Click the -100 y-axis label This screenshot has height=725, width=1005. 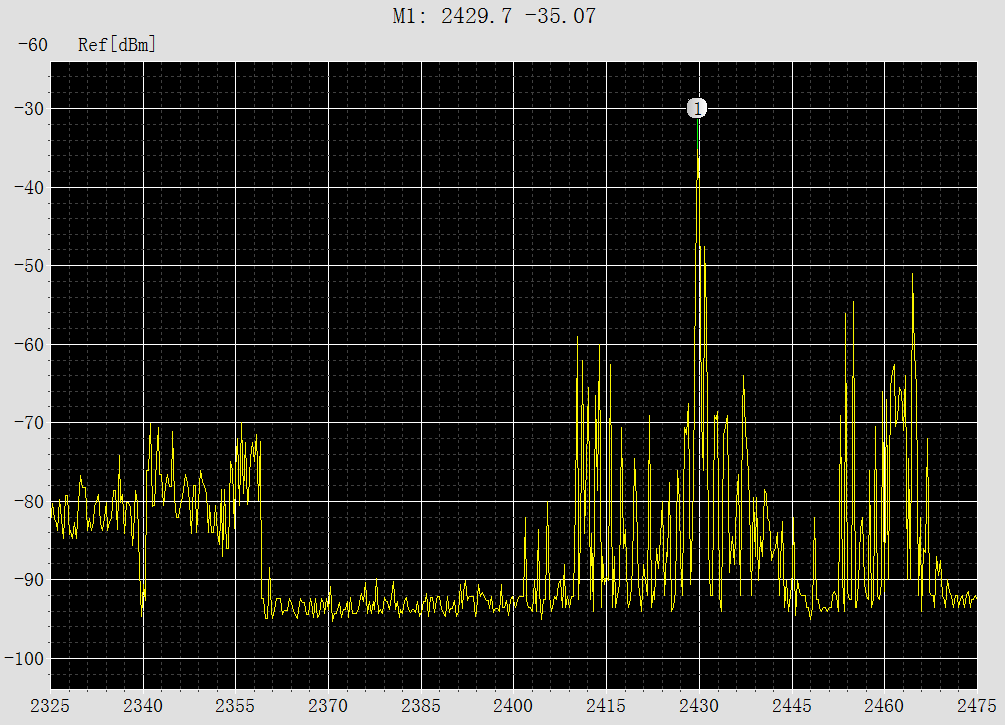(24, 659)
